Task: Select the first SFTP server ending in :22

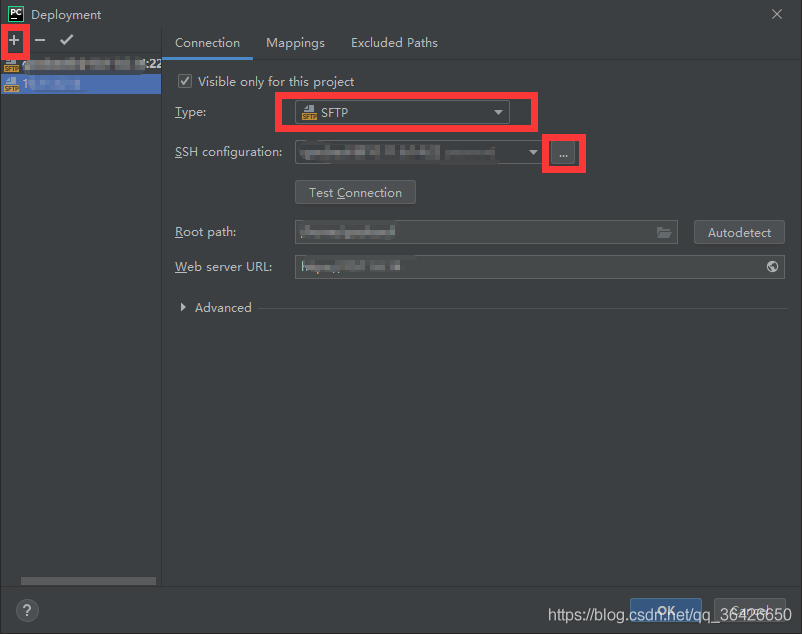Action: tap(81, 64)
